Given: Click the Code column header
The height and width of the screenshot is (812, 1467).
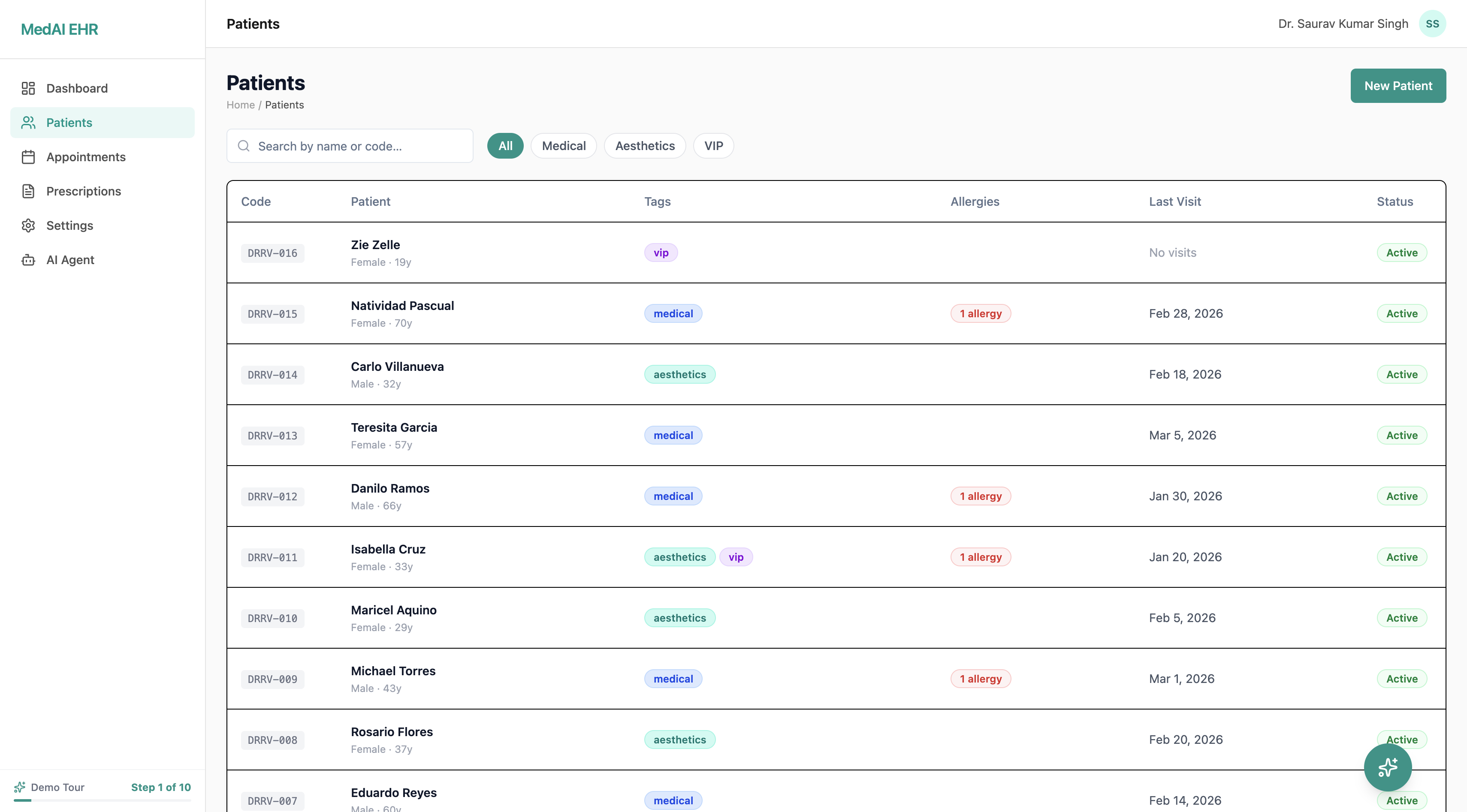Looking at the screenshot, I should (256, 201).
